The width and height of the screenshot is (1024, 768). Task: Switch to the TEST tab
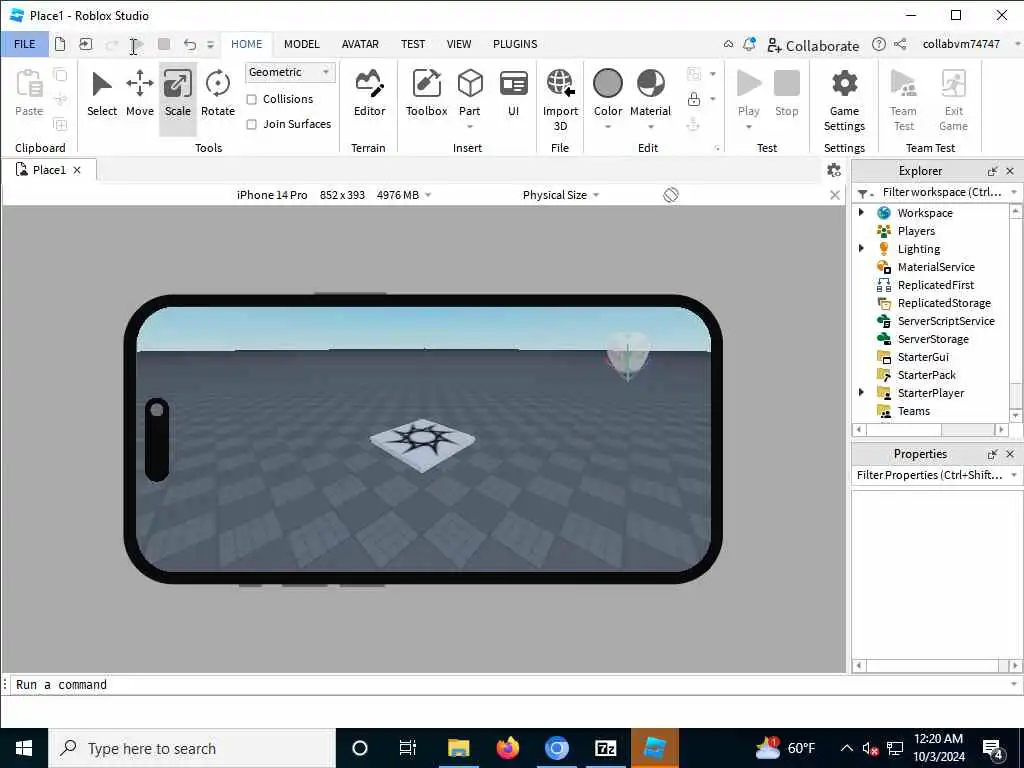413,44
